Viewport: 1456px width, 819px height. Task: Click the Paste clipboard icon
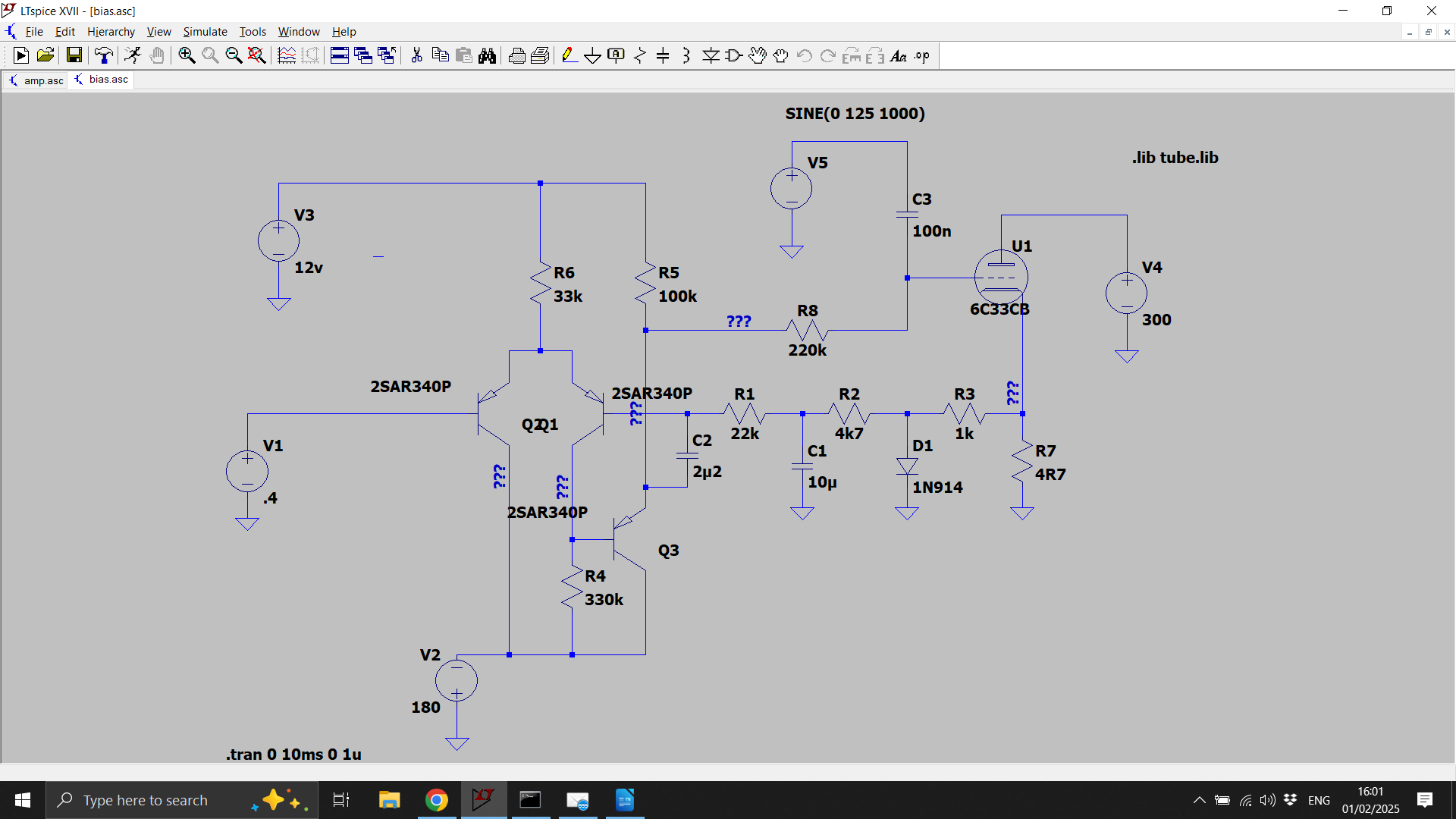click(464, 55)
